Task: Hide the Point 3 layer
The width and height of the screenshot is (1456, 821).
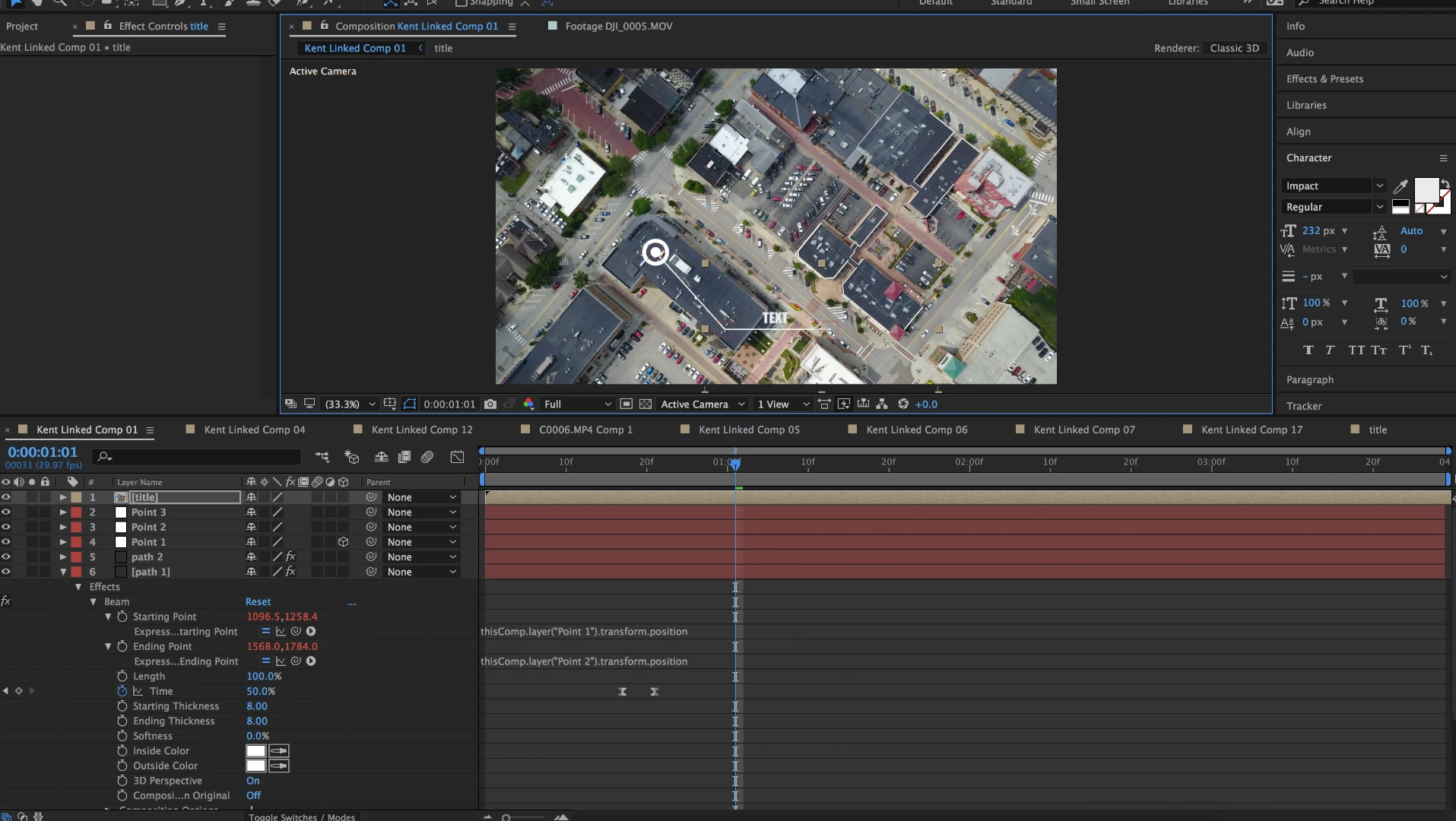Action: (x=6, y=512)
